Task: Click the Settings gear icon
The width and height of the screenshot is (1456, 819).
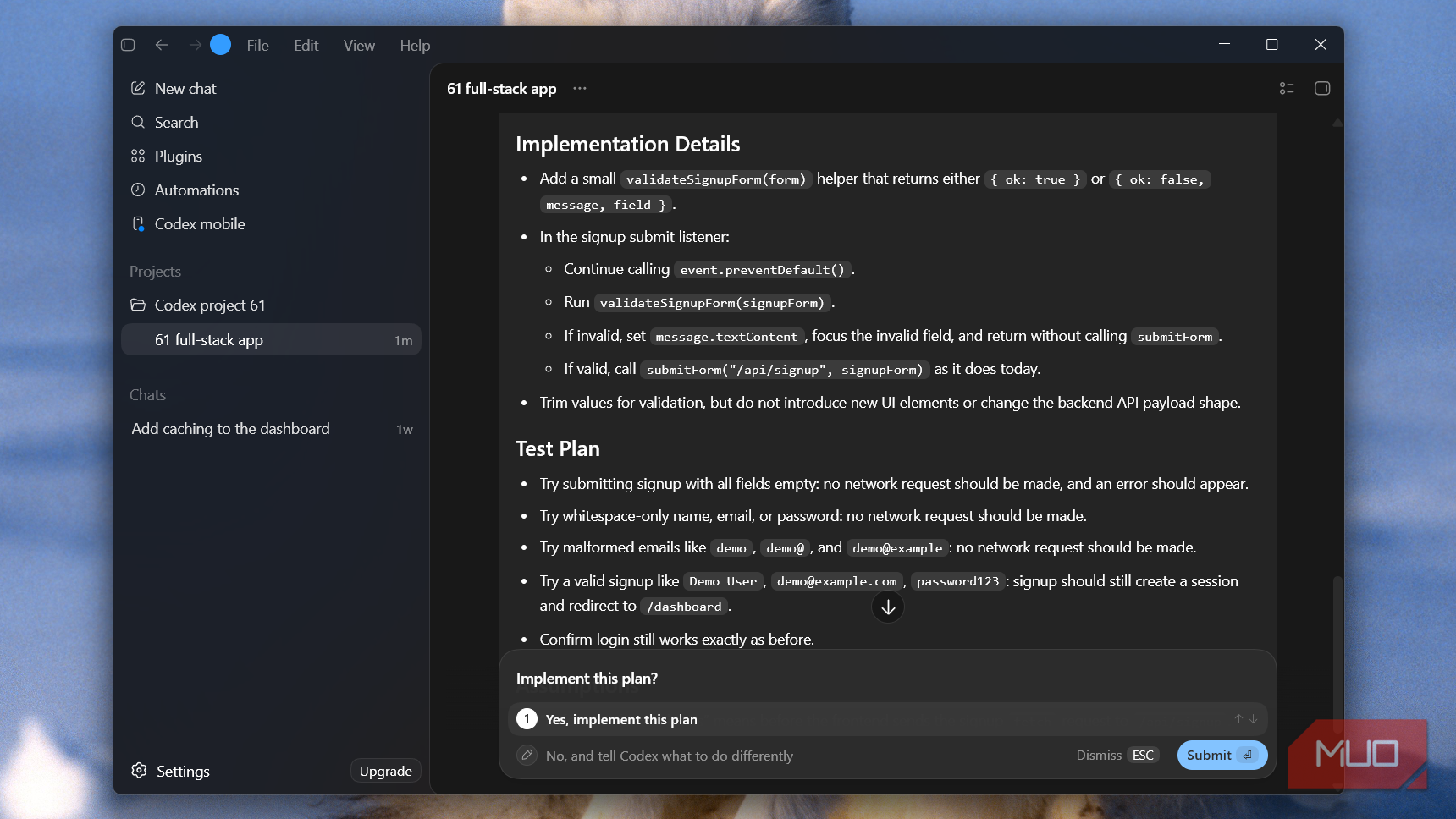Action: [x=140, y=770]
